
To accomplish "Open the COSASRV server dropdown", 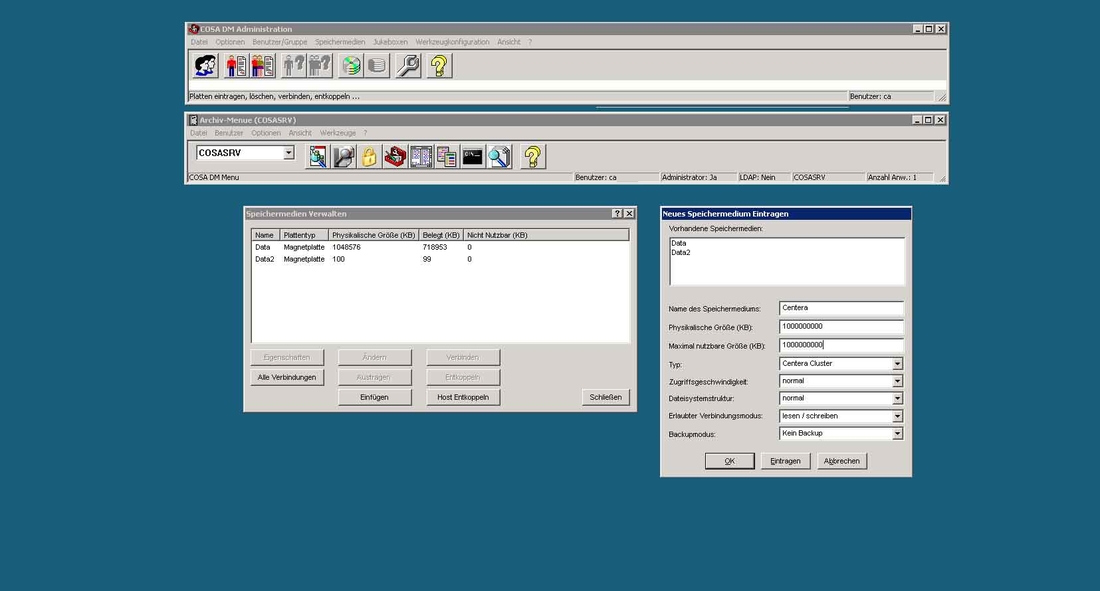I will click(x=290, y=152).
